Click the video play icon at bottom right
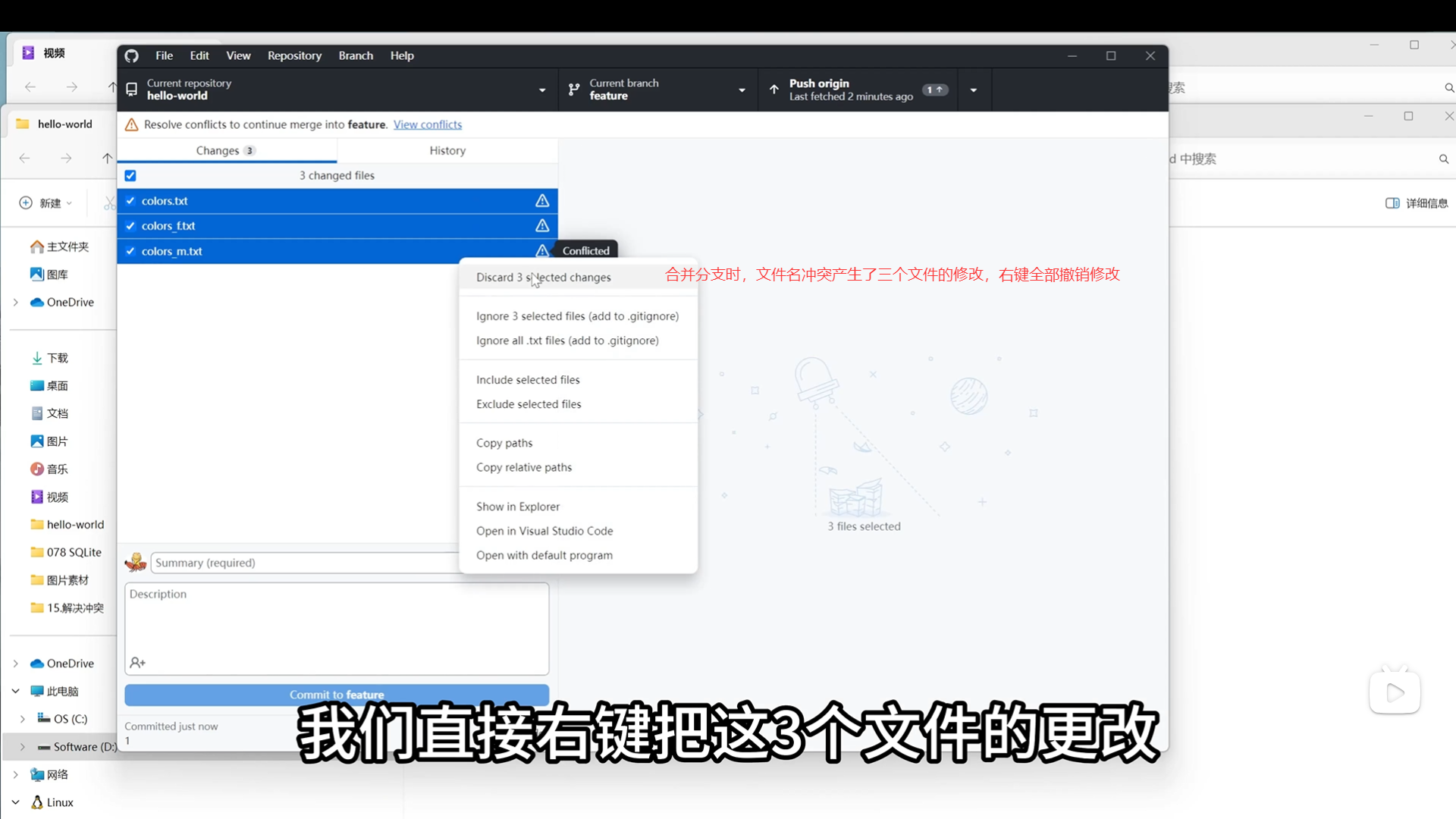This screenshot has height=819, width=1456. pyautogui.click(x=1395, y=692)
